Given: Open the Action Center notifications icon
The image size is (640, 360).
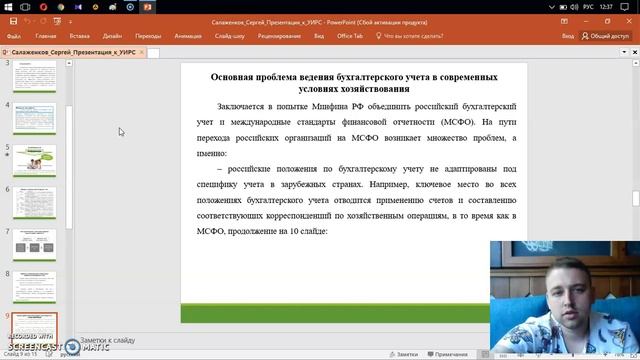Looking at the screenshot, I should 624,7.
